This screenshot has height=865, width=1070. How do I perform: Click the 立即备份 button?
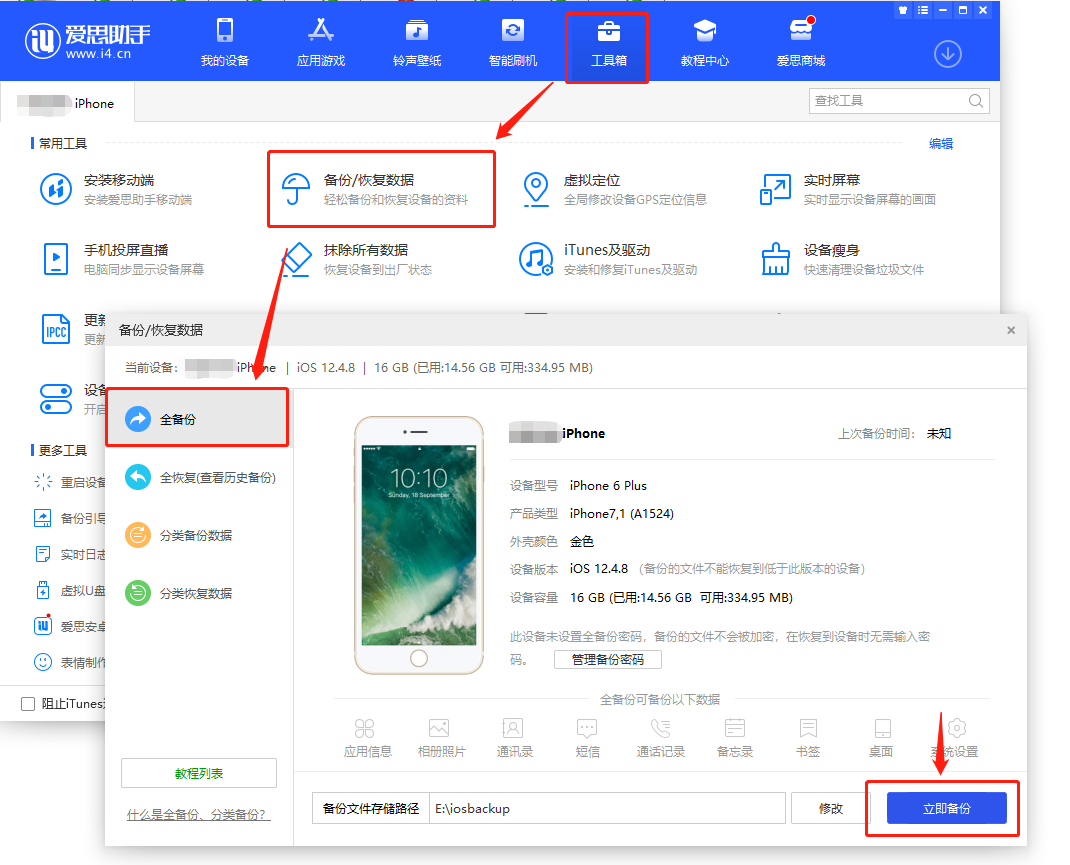click(946, 808)
